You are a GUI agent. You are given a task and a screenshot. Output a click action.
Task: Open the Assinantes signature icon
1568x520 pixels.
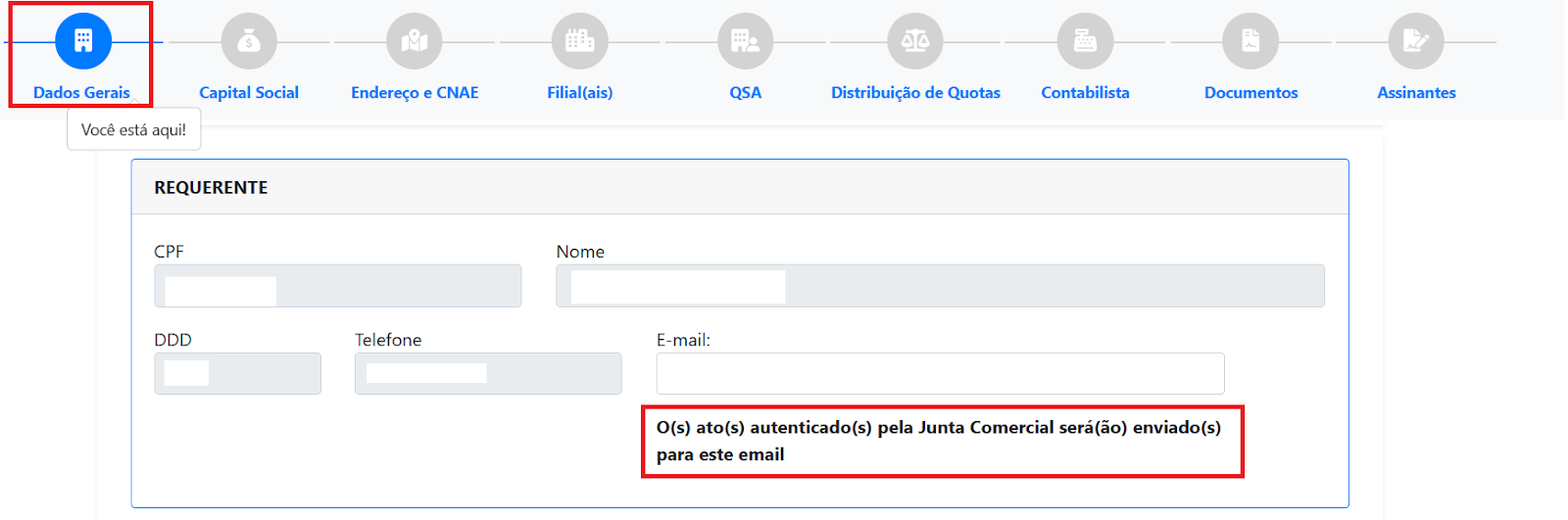1416,41
